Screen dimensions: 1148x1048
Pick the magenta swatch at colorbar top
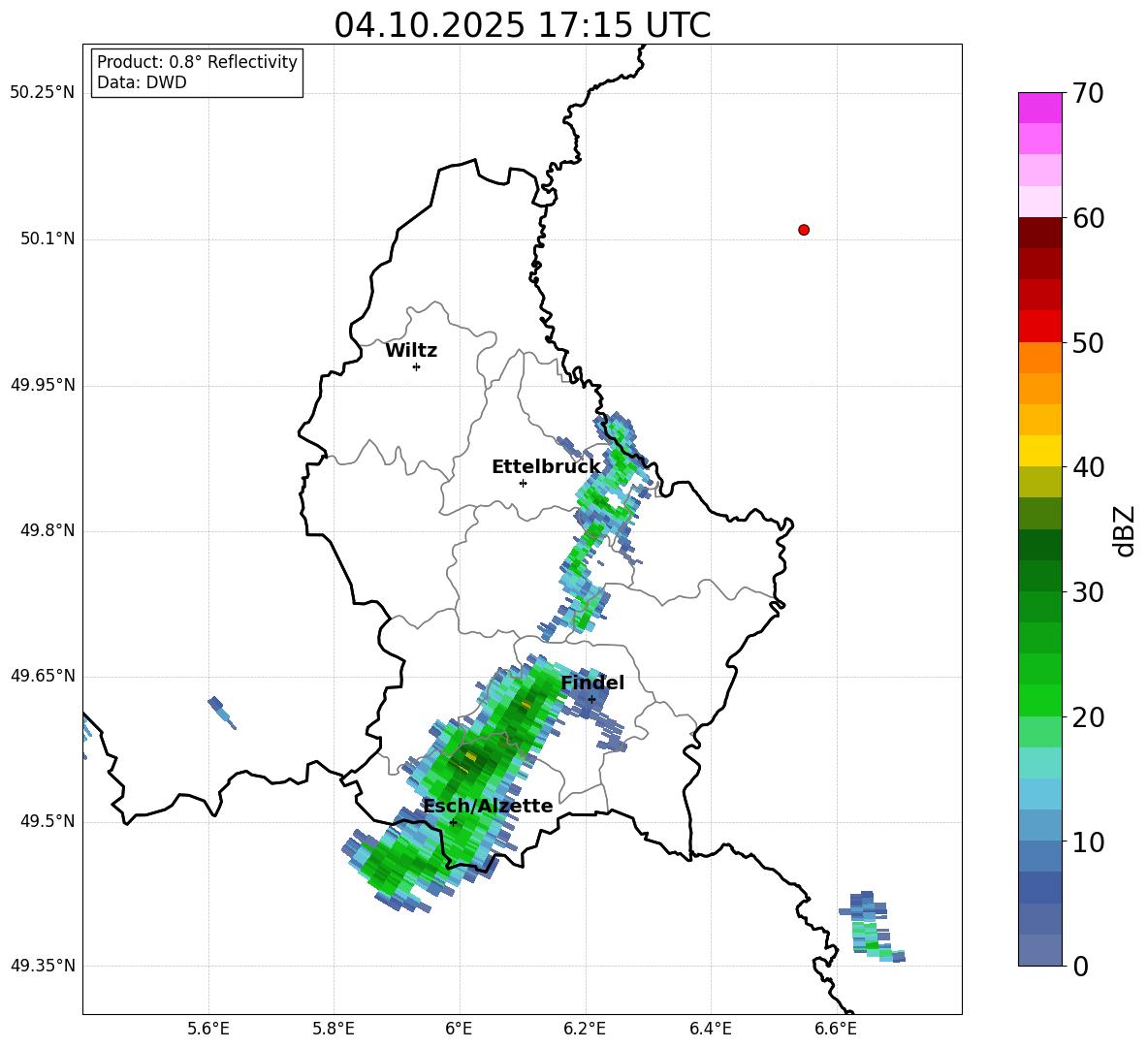[1039, 108]
